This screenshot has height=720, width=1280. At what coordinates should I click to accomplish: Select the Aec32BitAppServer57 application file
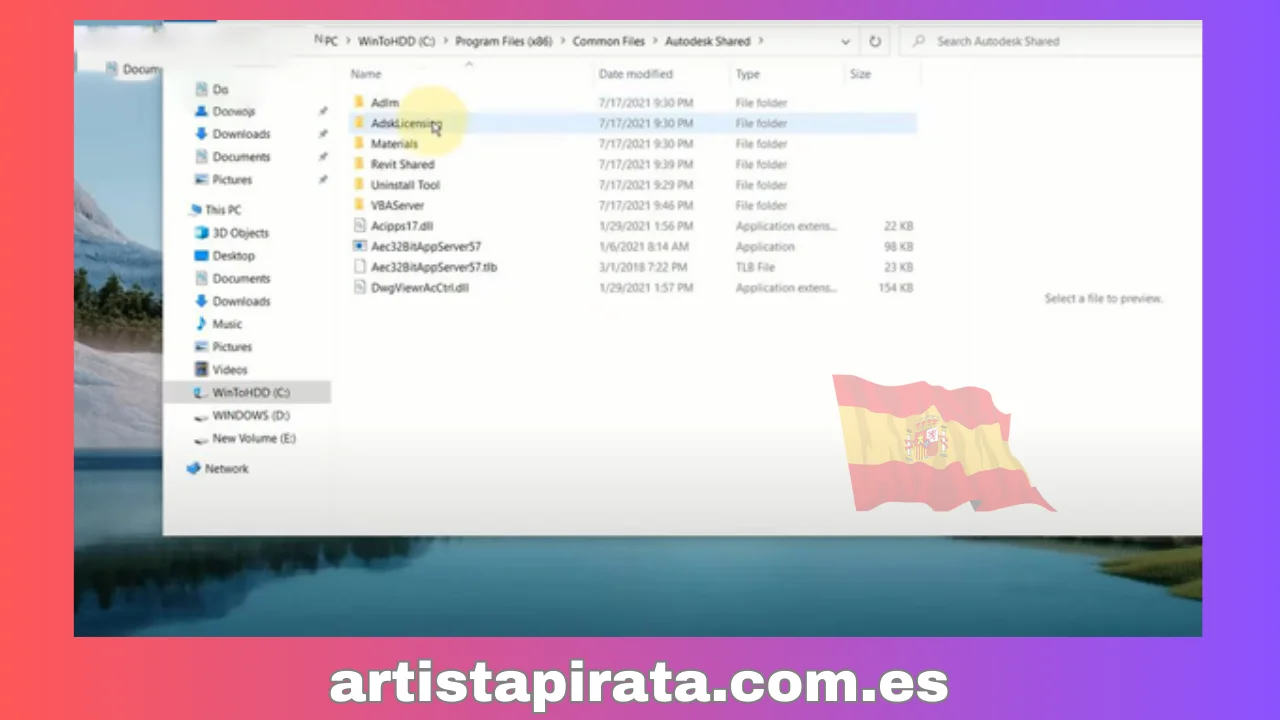(425, 247)
